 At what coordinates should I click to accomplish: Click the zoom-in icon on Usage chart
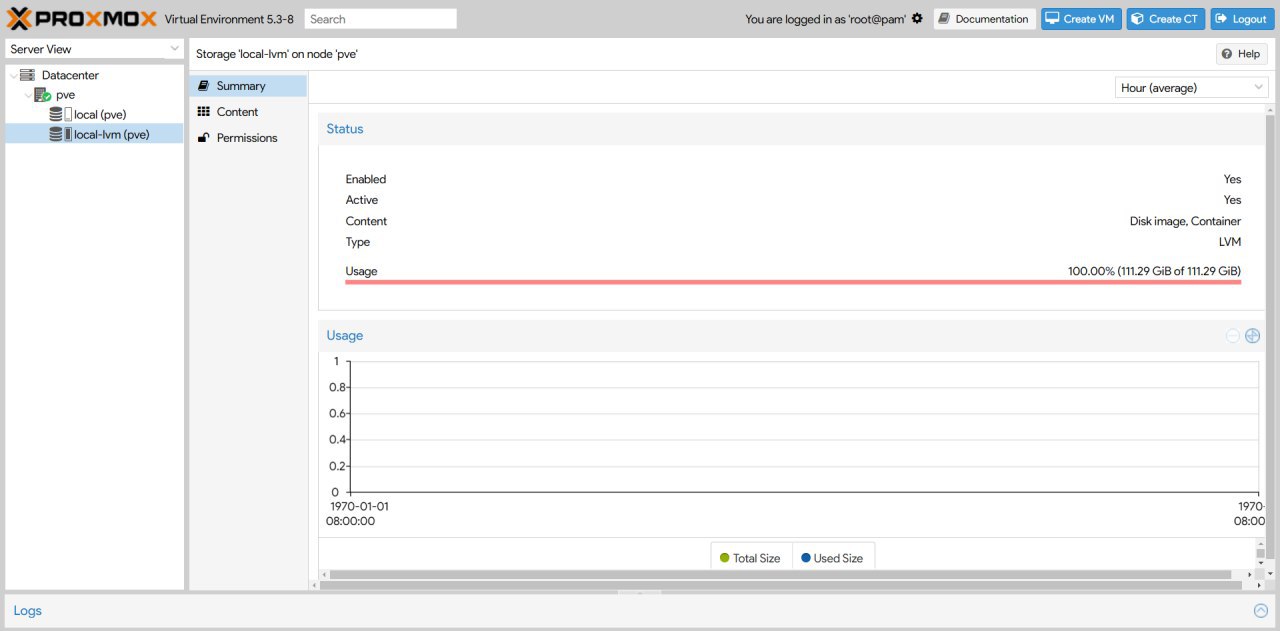pos(1252,336)
